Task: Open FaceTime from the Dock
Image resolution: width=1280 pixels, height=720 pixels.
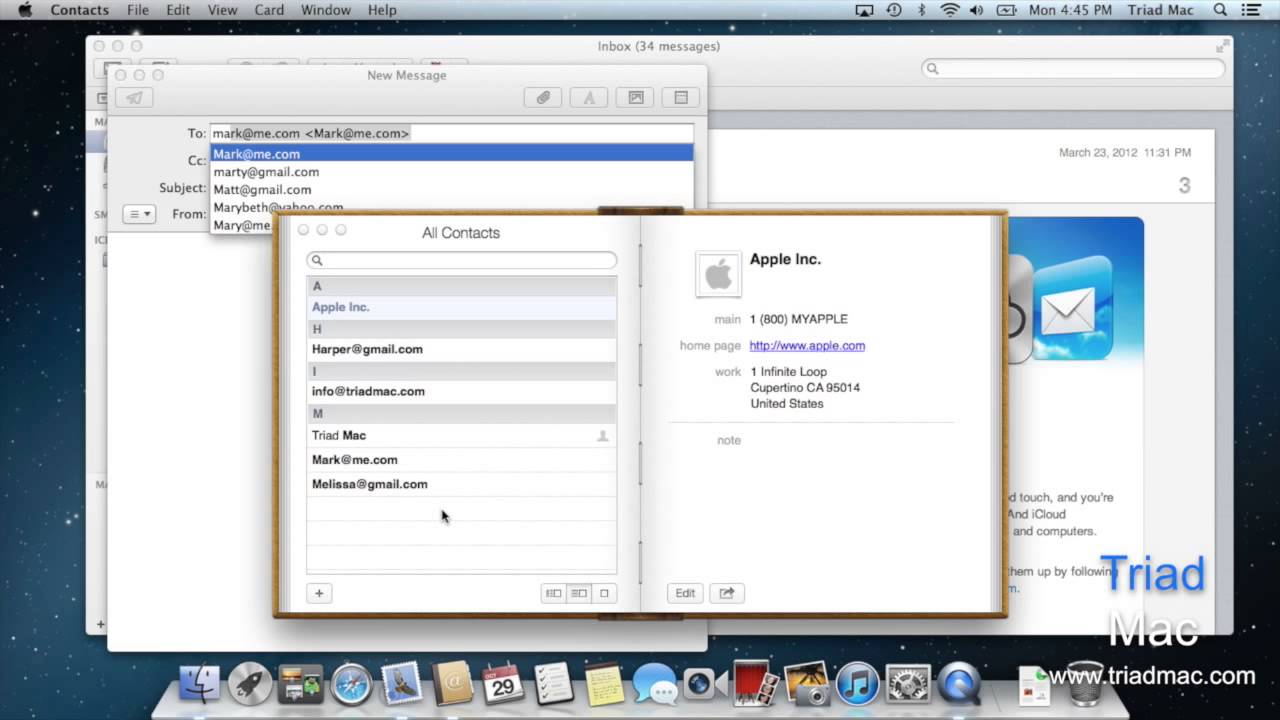Action: tap(705, 684)
